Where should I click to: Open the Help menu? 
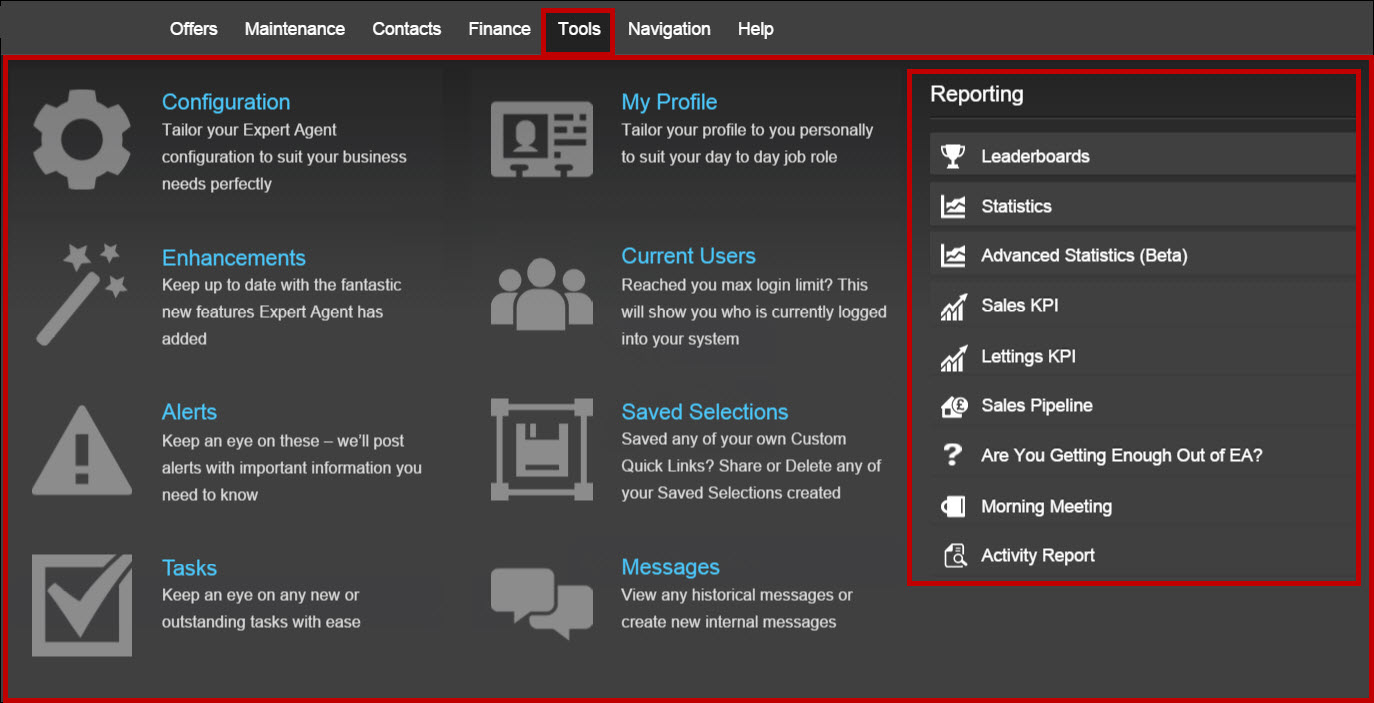[756, 29]
